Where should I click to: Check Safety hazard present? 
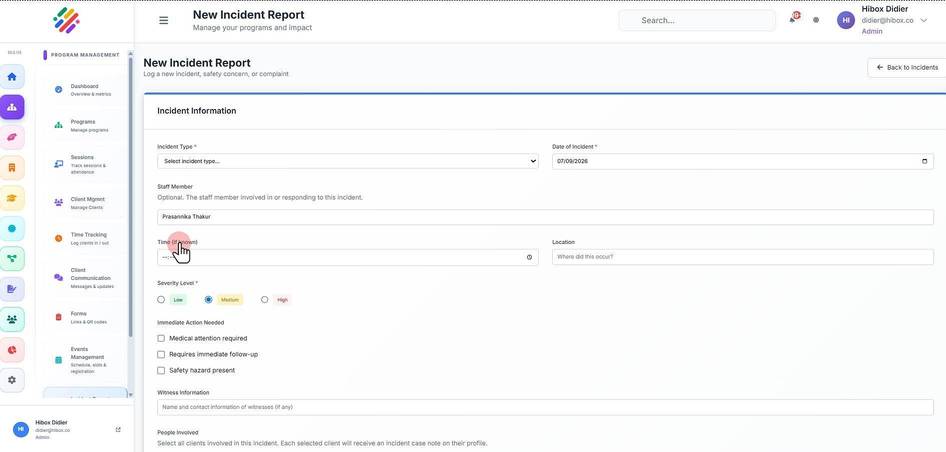coord(161,371)
